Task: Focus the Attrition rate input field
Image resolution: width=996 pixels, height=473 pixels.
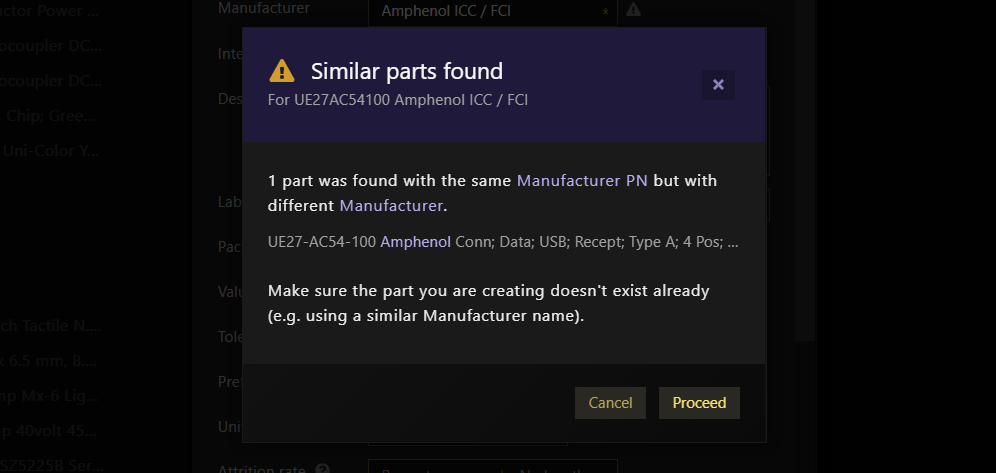Action: click(x=492, y=467)
